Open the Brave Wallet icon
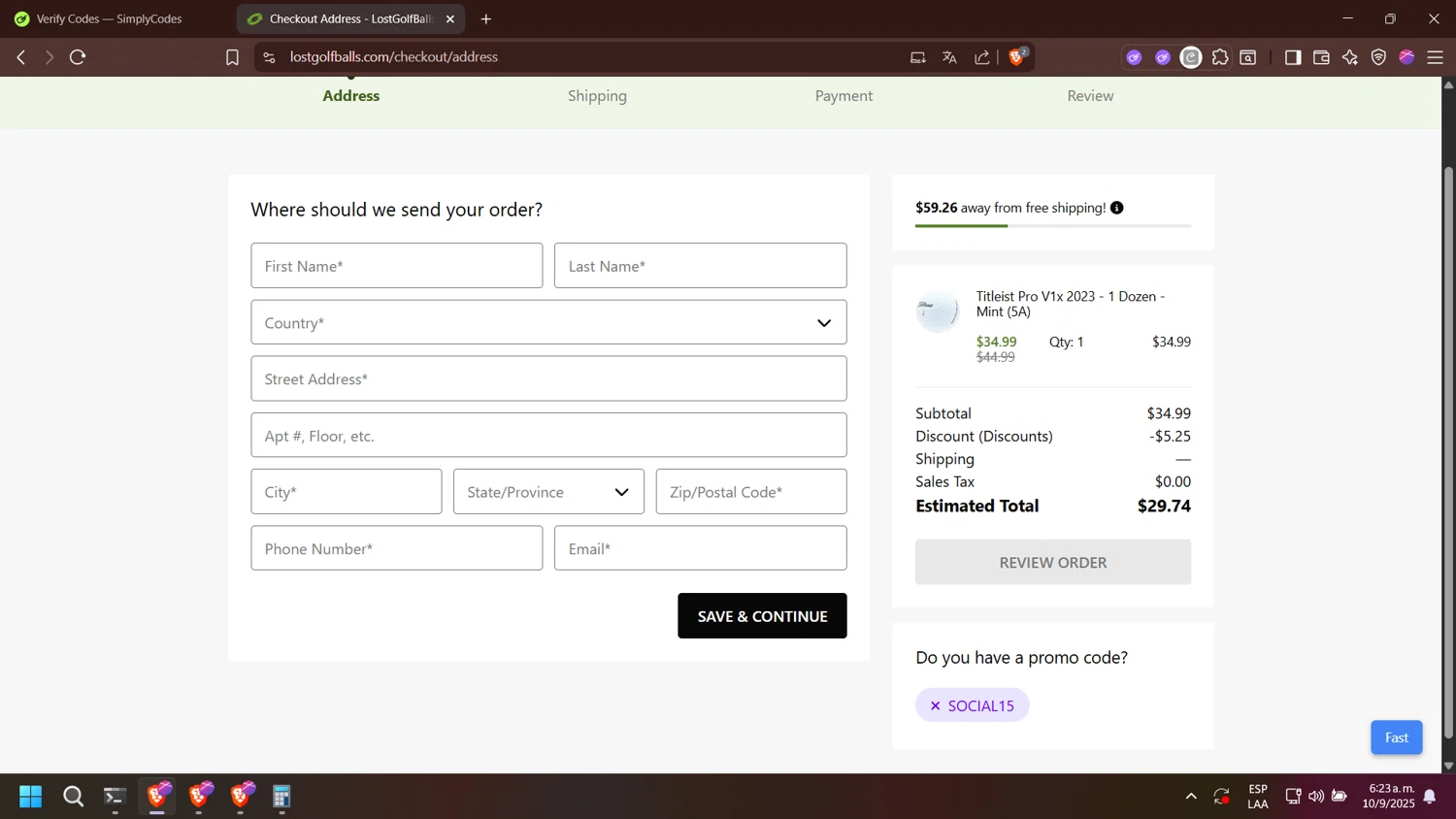The height and width of the screenshot is (819, 1456). [x=1321, y=57]
